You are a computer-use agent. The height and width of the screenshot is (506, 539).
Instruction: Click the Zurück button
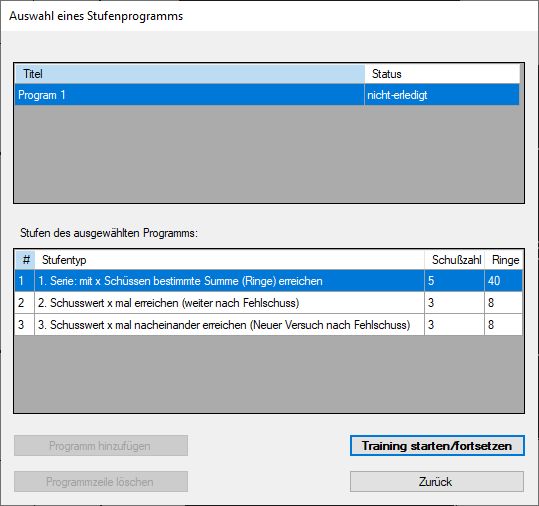(x=437, y=481)
